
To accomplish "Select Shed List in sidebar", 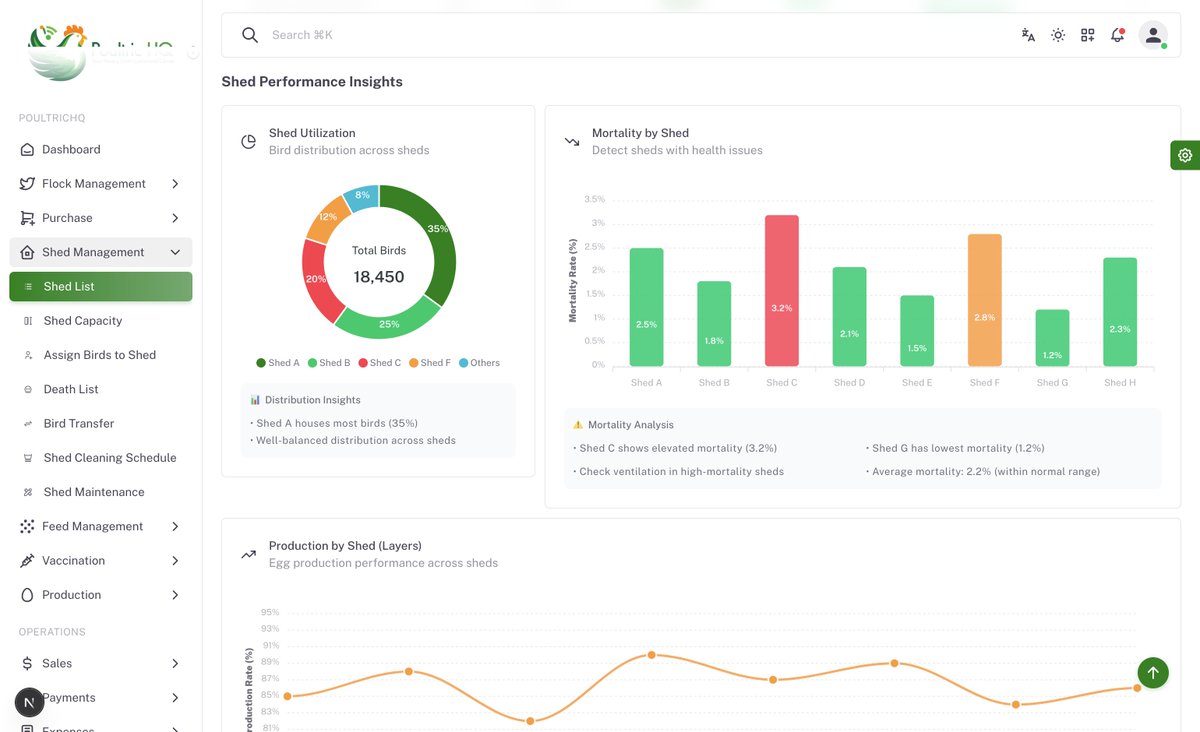I will click(x=101, y=286).
